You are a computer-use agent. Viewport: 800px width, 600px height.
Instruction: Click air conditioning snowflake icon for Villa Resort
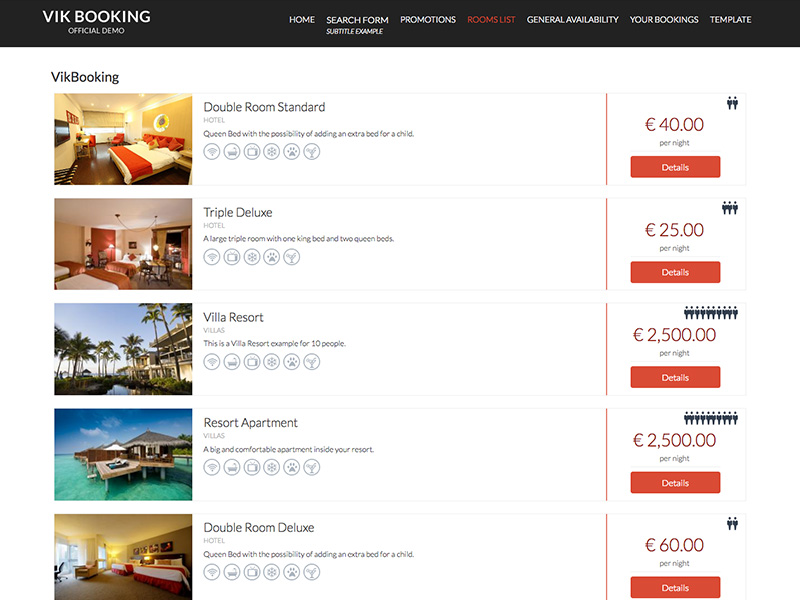[x=272, y=362]
